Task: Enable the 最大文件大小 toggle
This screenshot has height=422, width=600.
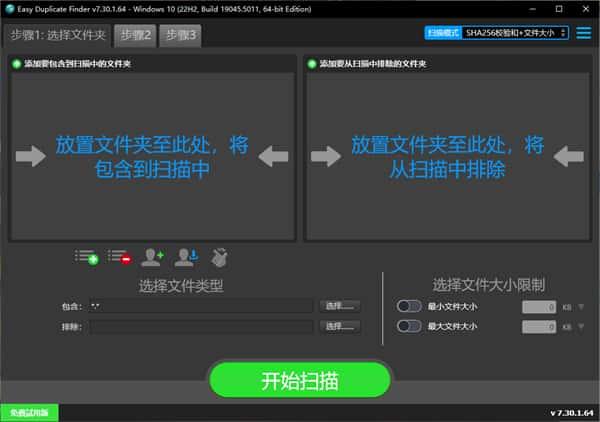Action: click(x=409, y=326)
